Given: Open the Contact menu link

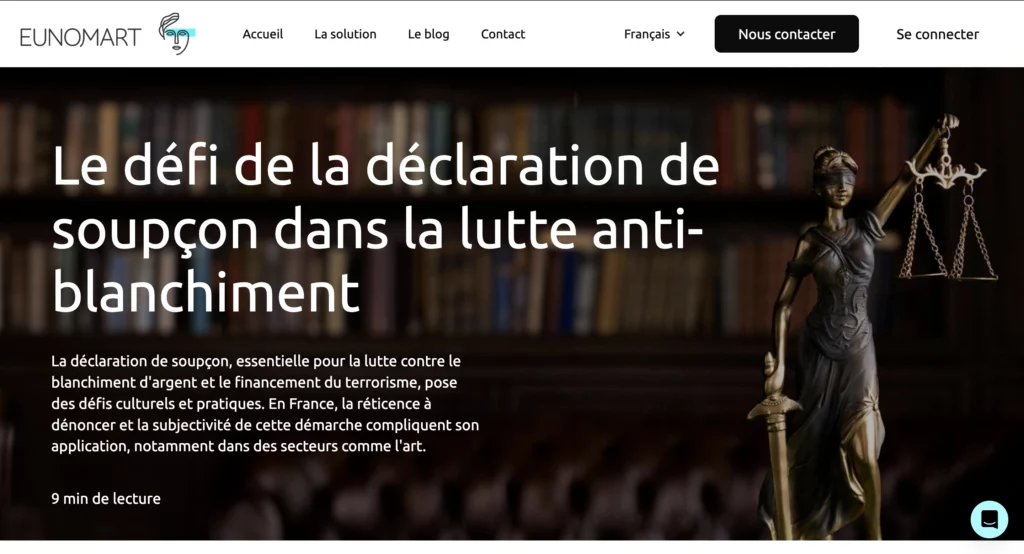Looking at the screenshot, I should click(x=503, y=34).
